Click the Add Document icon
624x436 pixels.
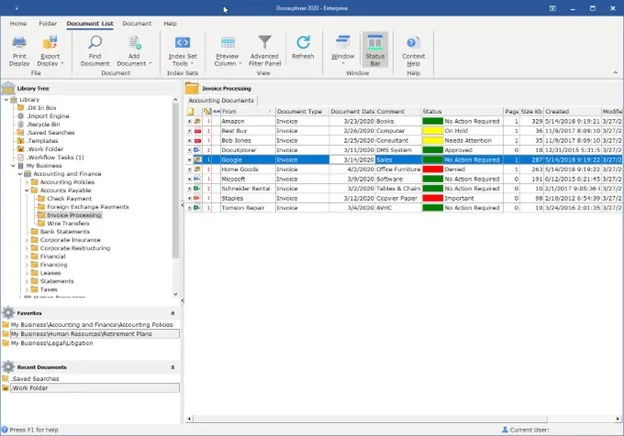coord(134,43)
